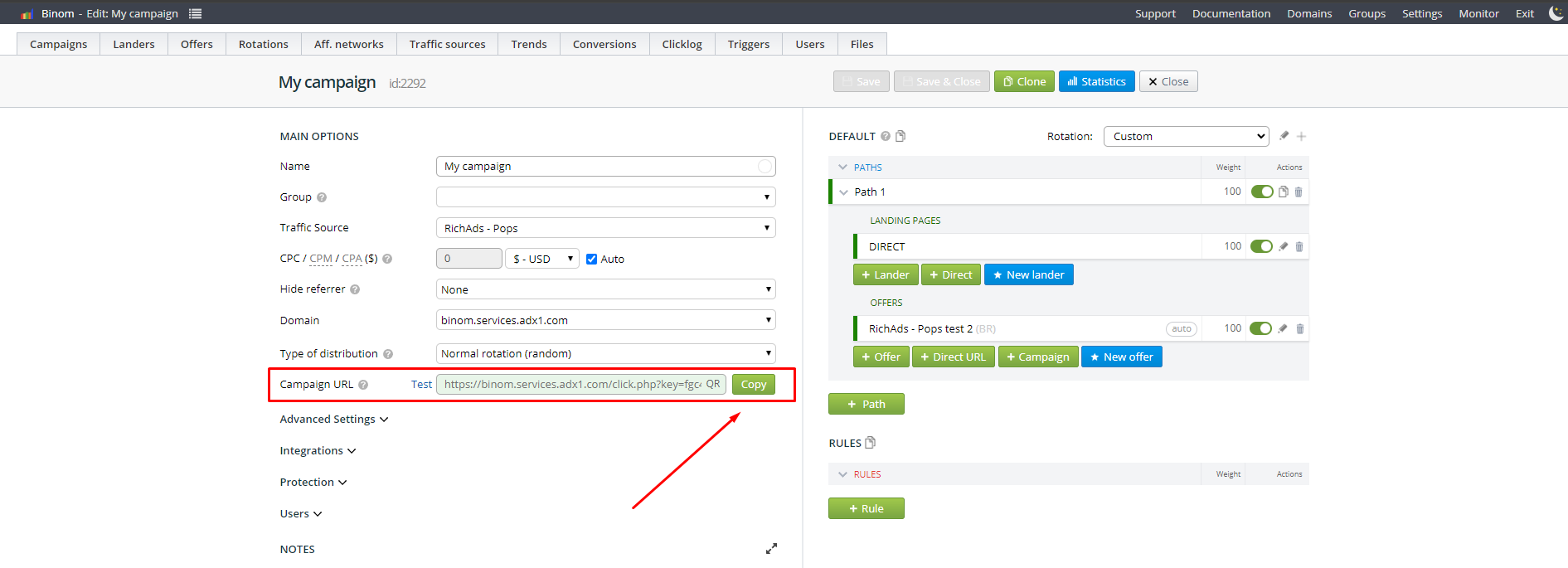Viewport: 1568px width, 568px height.
Task: Open the Clicklog tab
Action: [x=682, y=44]
